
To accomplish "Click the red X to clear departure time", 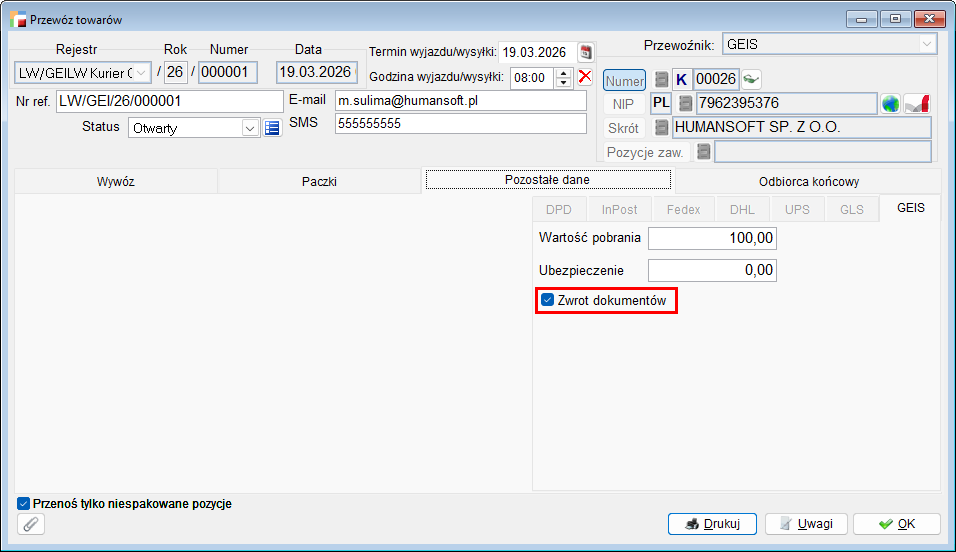I will point(585,77).
